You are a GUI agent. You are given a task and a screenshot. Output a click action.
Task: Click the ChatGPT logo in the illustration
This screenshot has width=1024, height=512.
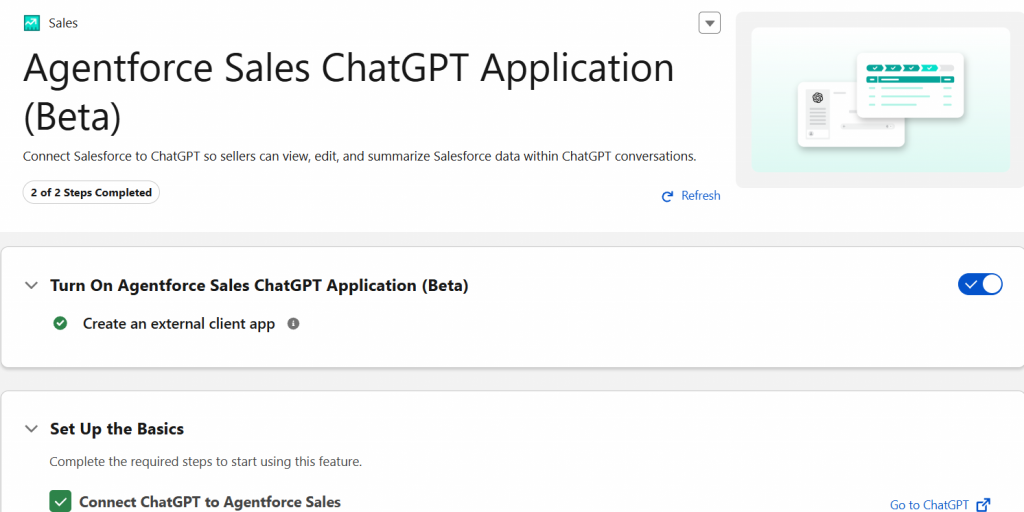pos(817,98)
